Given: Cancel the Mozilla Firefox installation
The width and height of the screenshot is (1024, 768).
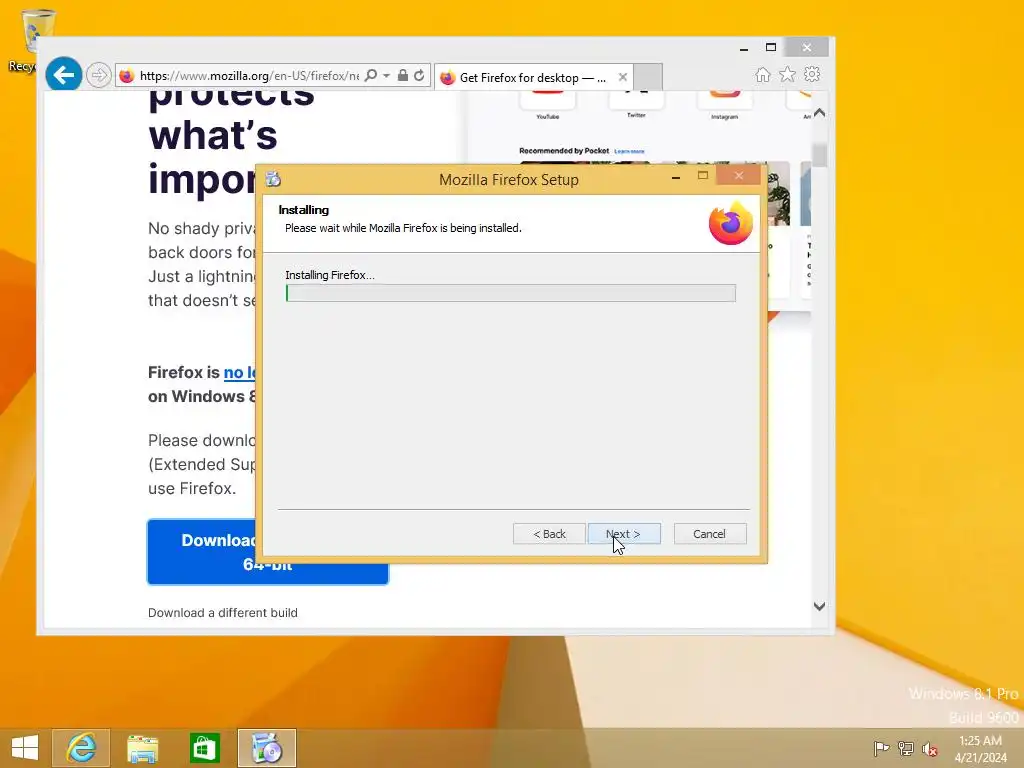Looking at the screenshot, I should (x=710, y=534).
